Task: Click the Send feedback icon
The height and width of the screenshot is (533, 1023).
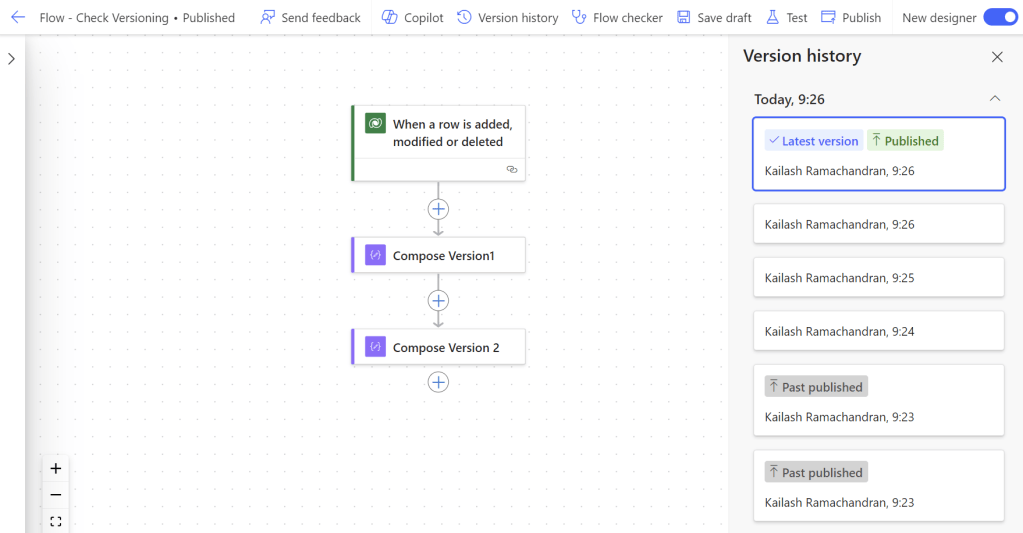Action: (268, 17)
